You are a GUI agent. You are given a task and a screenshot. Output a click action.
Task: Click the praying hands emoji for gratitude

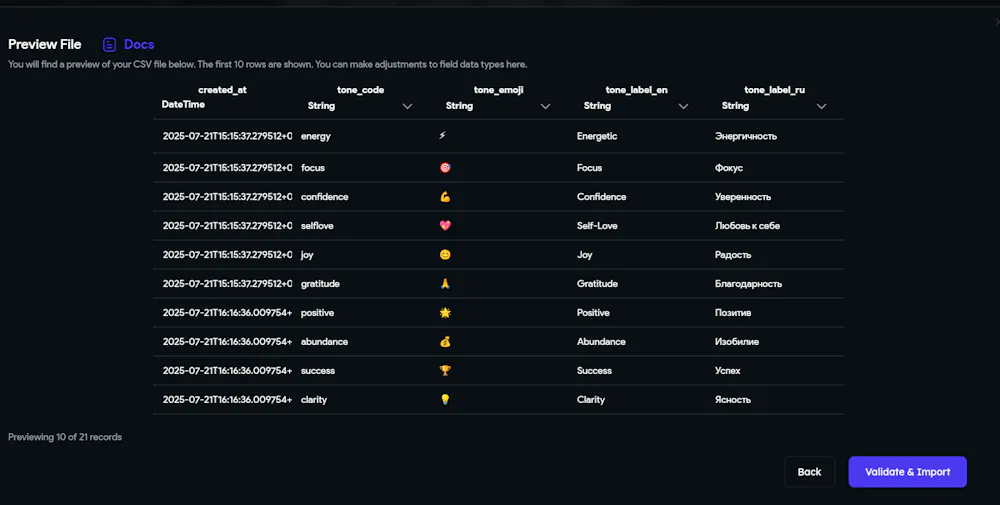[x=445, y=284]
